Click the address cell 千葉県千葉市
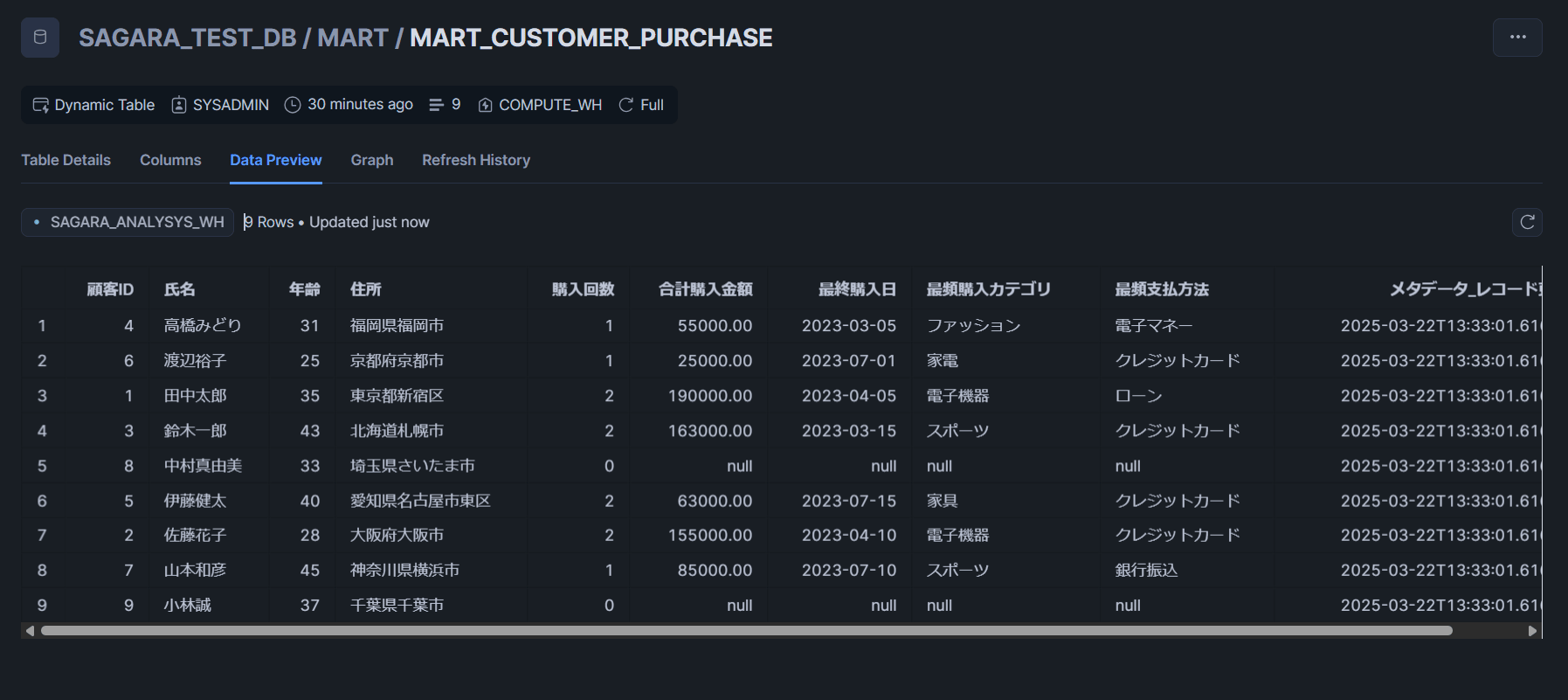 397,605
